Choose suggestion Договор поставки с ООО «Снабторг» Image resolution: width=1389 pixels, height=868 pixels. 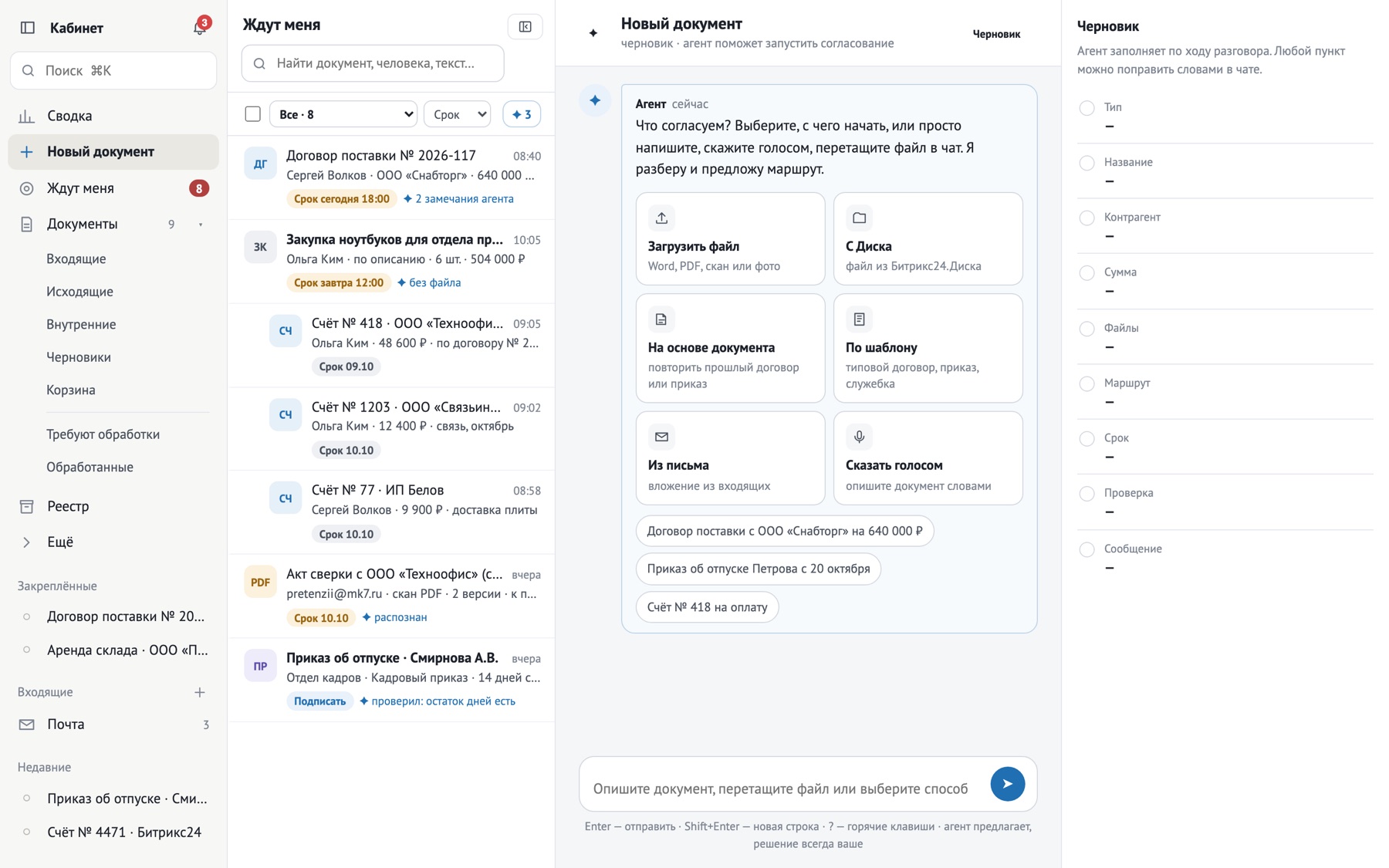[x=785, y=531]
